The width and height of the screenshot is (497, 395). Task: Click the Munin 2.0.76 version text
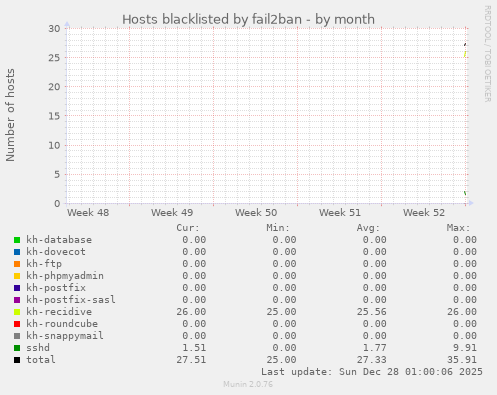(248, 384)
